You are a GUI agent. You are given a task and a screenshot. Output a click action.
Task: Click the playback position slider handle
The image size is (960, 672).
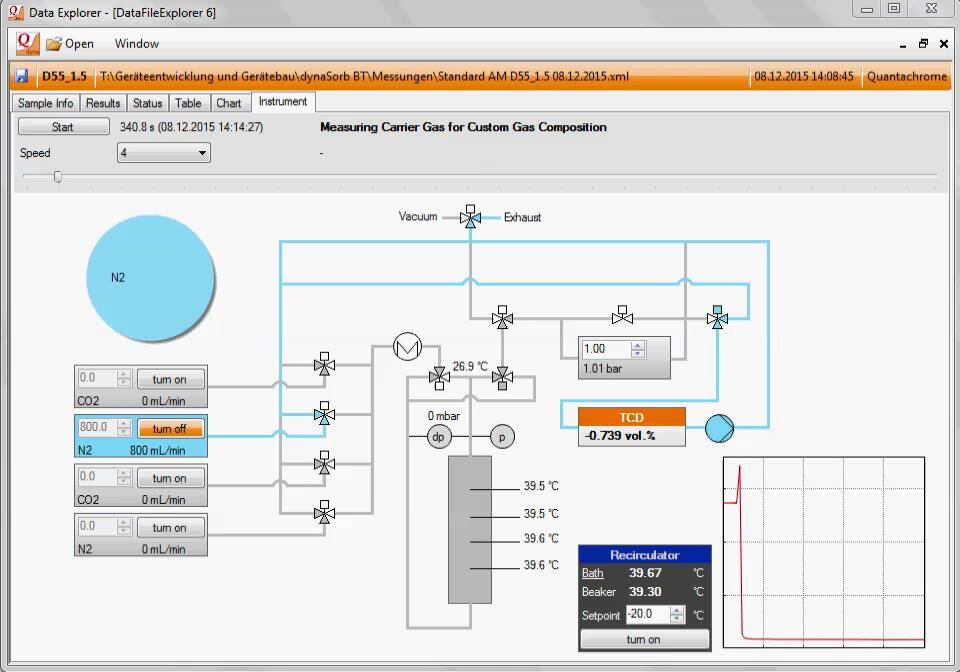click(58, 177)
